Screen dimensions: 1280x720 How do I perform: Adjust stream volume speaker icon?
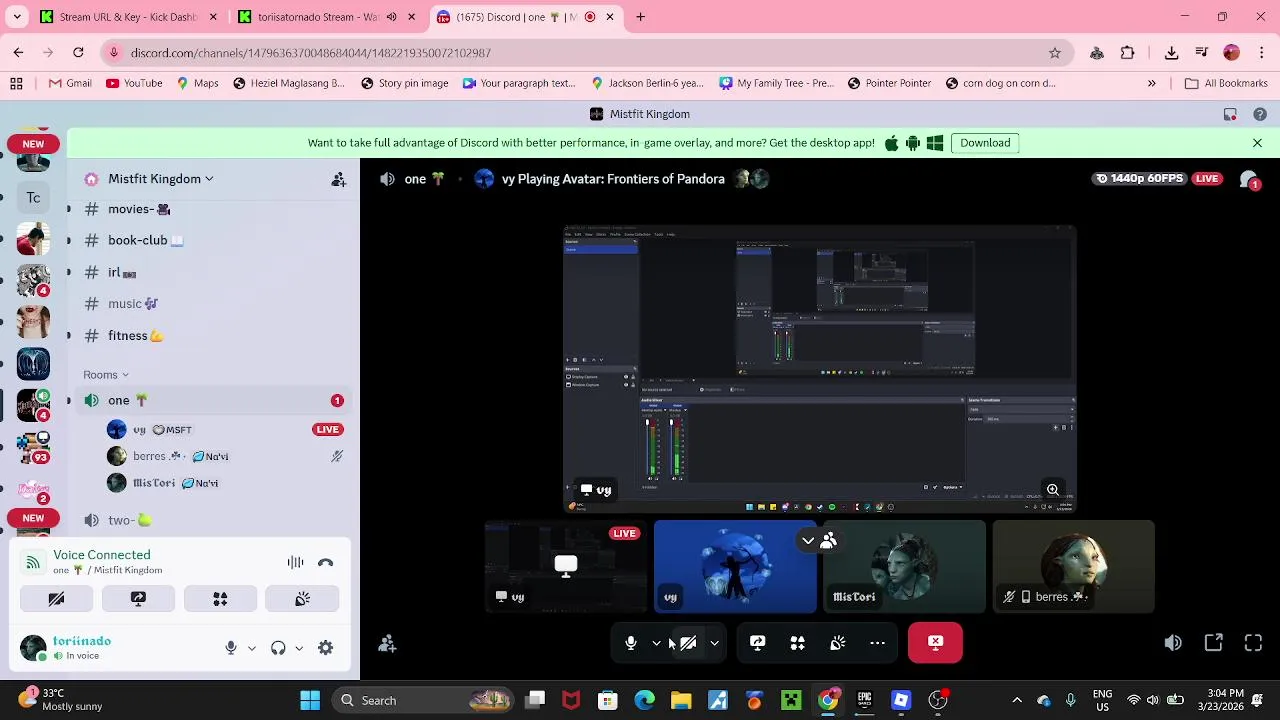(x=1173, y=643)
